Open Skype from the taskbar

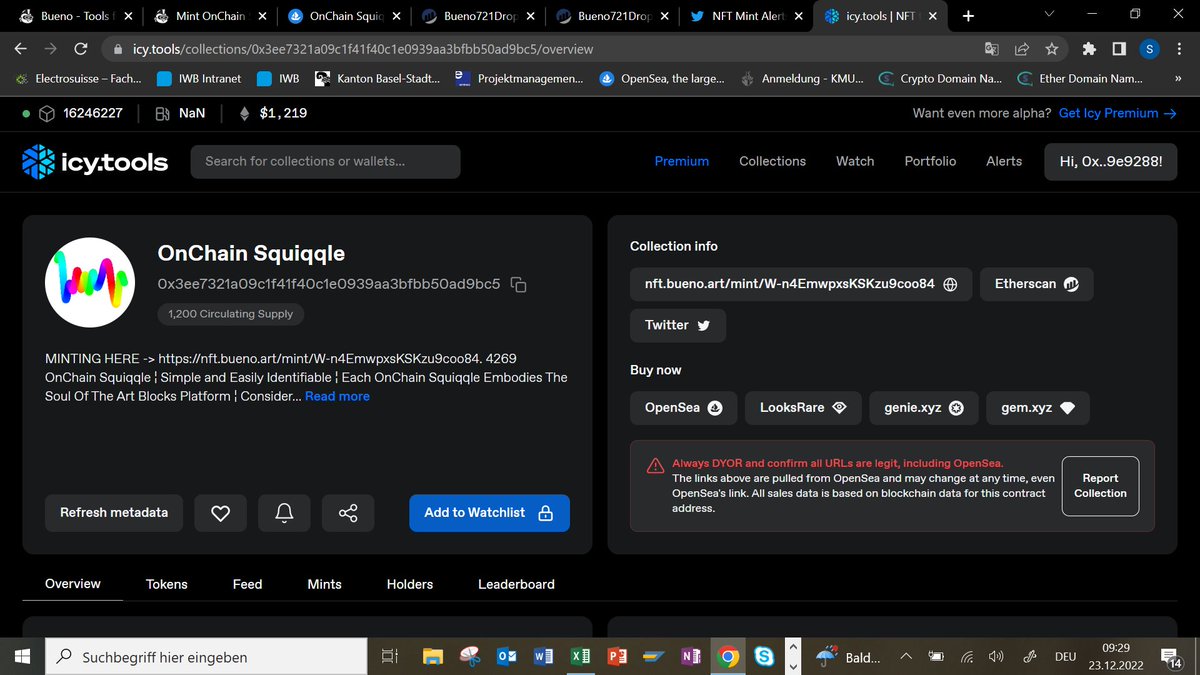[765, 657]
